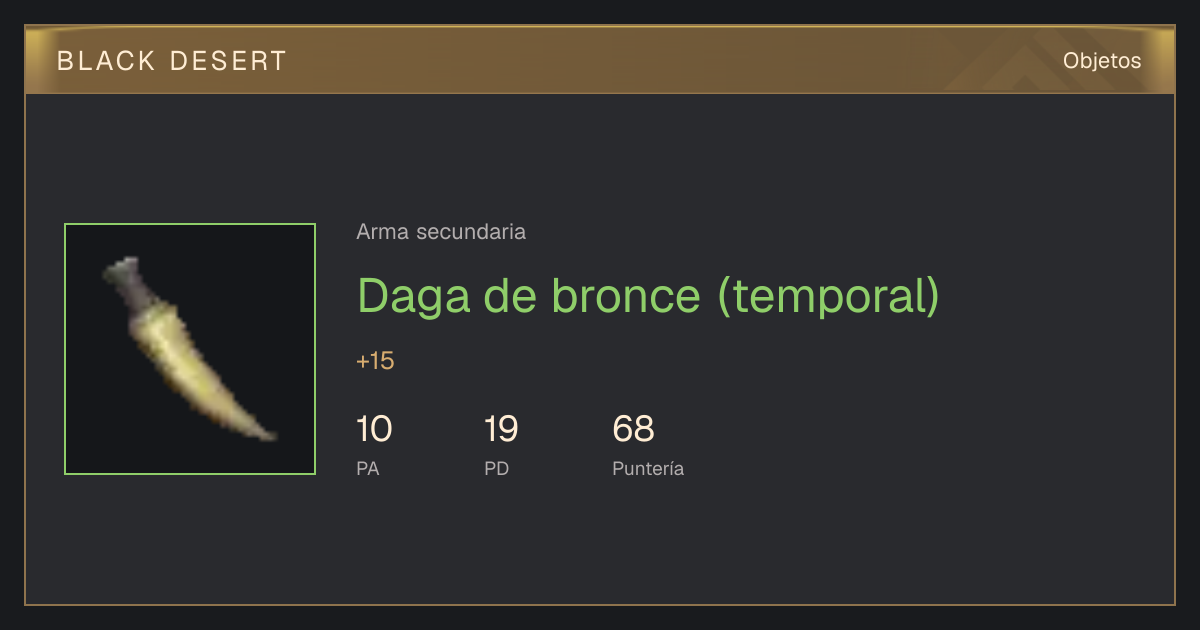Click the PD value 19

pyautogui.click(x=501, y=429)
